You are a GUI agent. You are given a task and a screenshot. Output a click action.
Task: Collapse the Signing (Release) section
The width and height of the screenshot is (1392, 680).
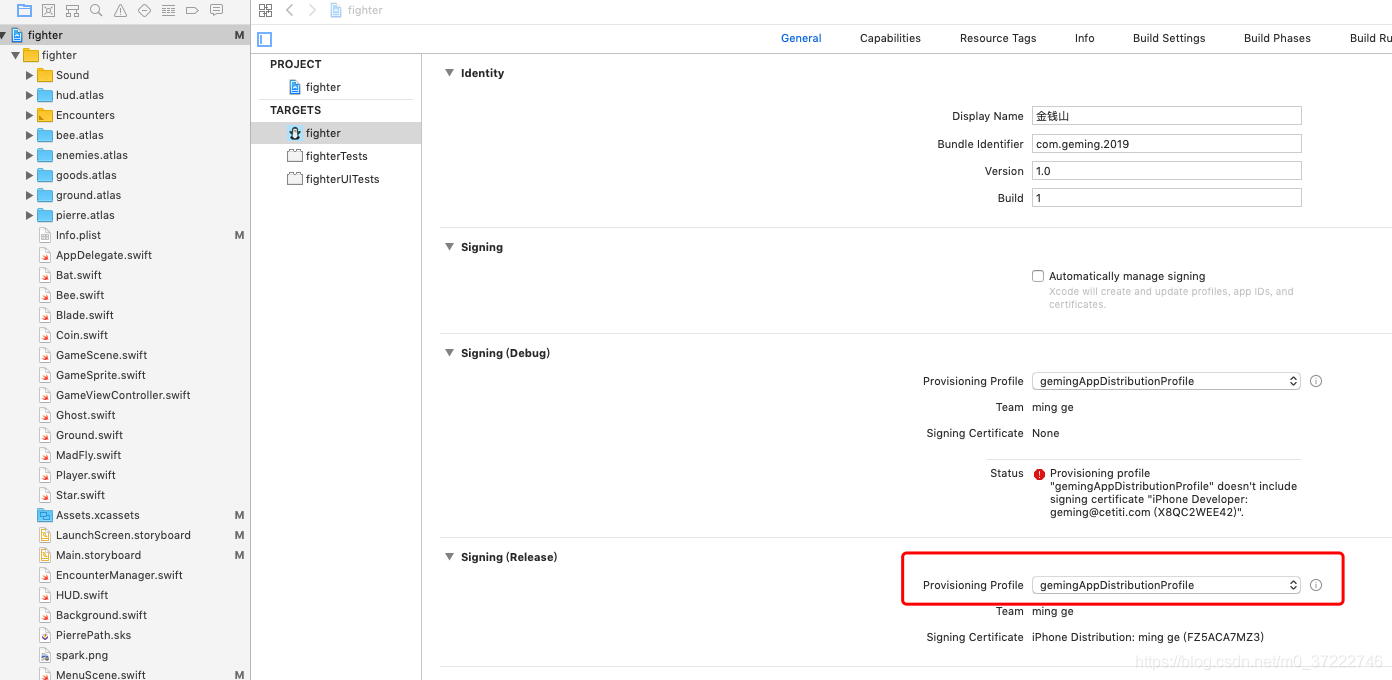pos(449,557)
